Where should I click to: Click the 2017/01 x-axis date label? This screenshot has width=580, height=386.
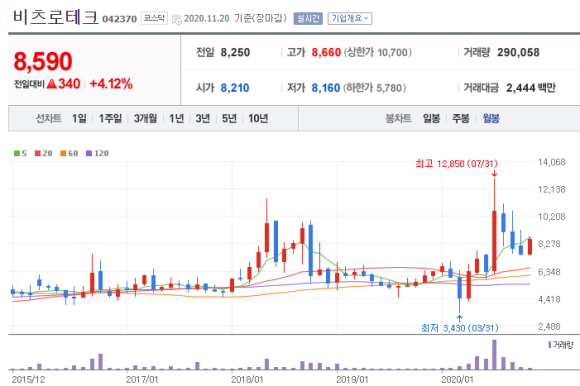click(142, 380)
